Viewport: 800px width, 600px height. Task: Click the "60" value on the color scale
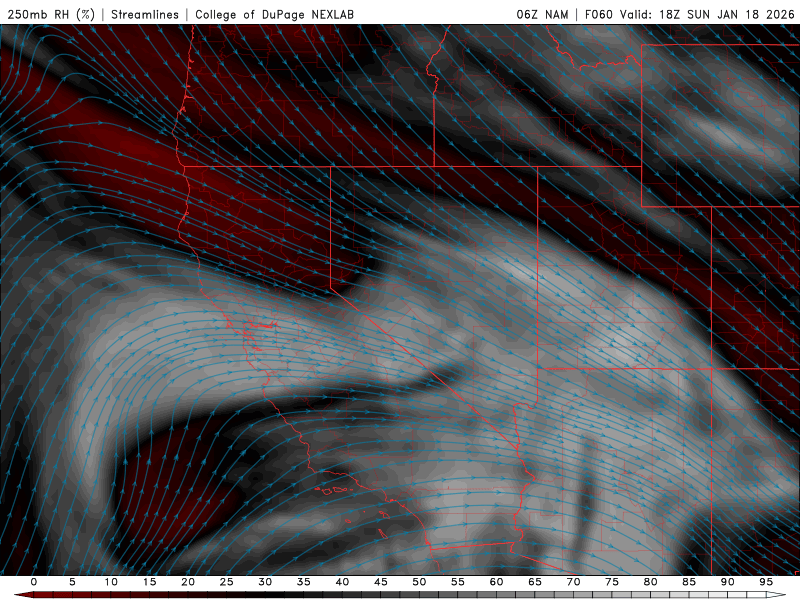(x=496, y=582)
